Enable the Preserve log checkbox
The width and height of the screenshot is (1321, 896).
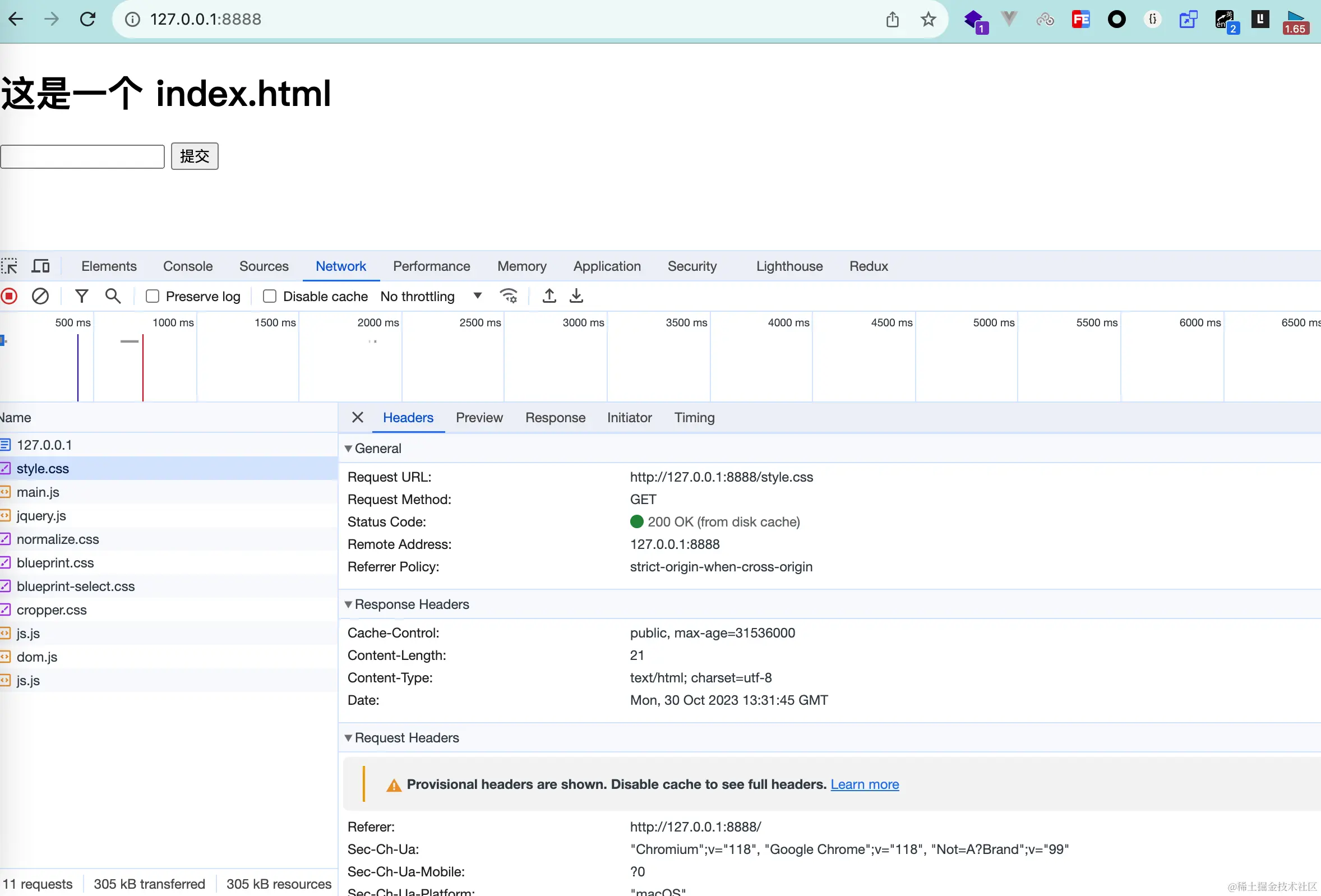pyautogui.click(x=153, y=296)
